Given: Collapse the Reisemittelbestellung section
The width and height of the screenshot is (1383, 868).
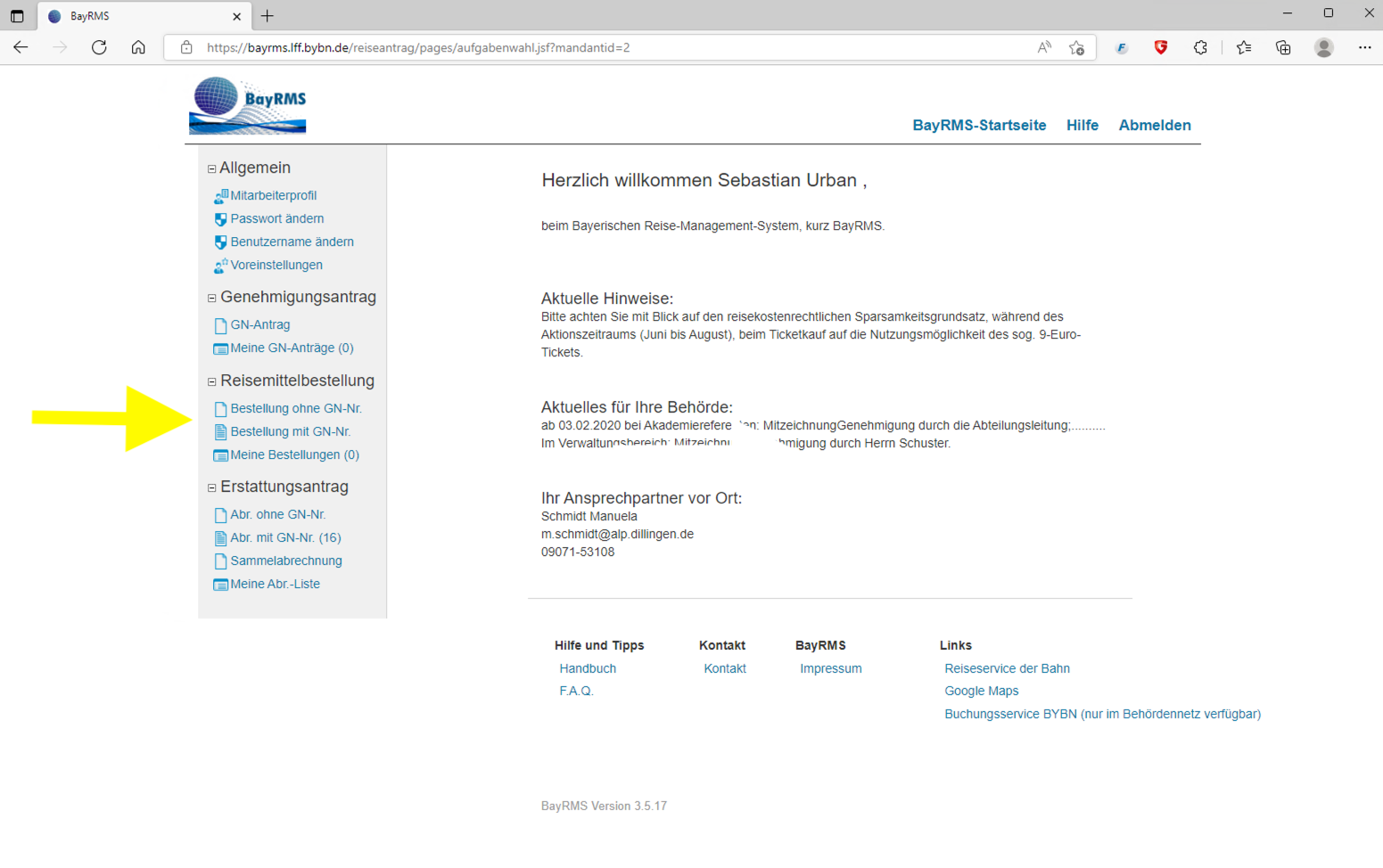Looking at the screenshot, I should coord(212,381).
